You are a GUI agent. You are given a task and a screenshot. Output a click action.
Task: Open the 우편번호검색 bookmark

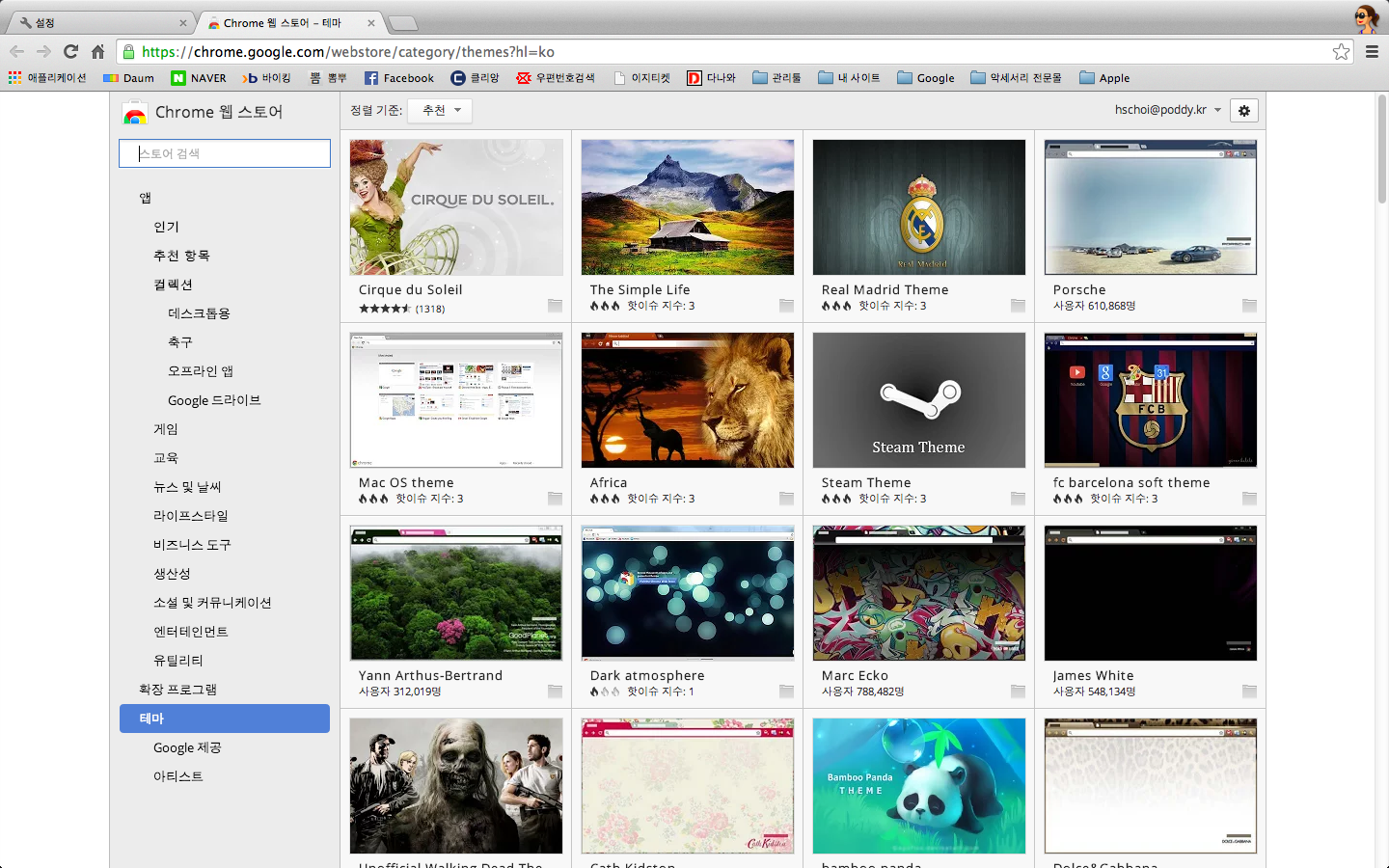(x=556, y=78)
